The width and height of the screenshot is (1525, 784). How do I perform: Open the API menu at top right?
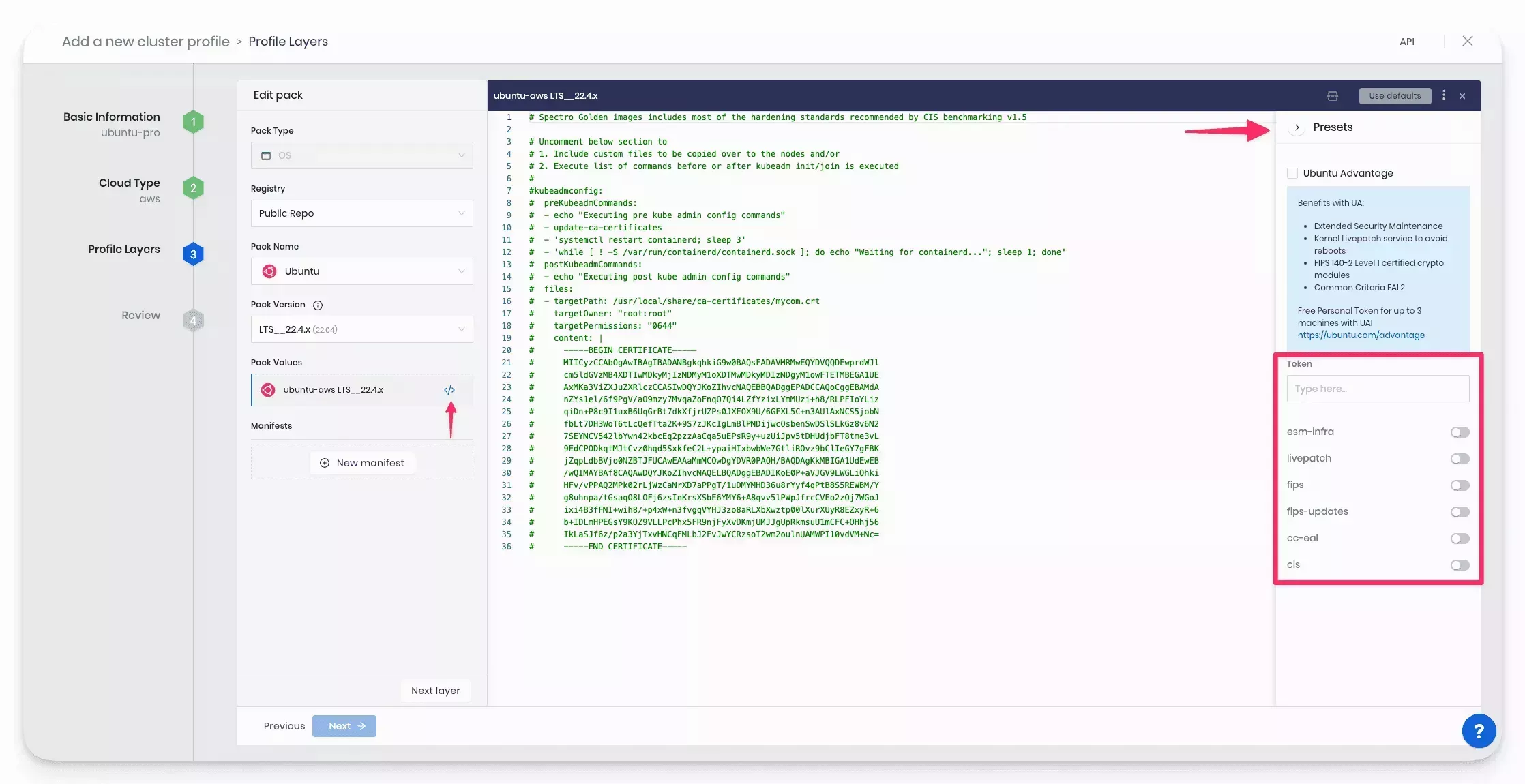(1407, 42)
